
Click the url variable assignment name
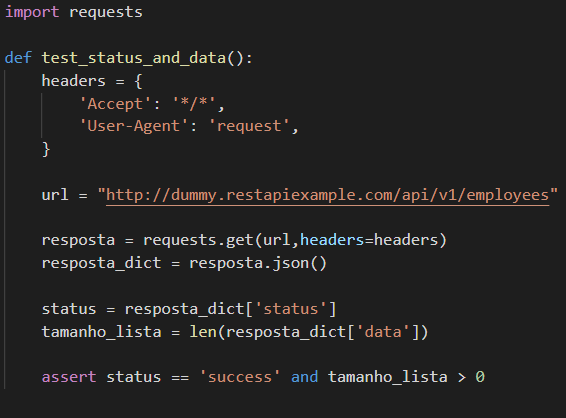coord(55,195)
